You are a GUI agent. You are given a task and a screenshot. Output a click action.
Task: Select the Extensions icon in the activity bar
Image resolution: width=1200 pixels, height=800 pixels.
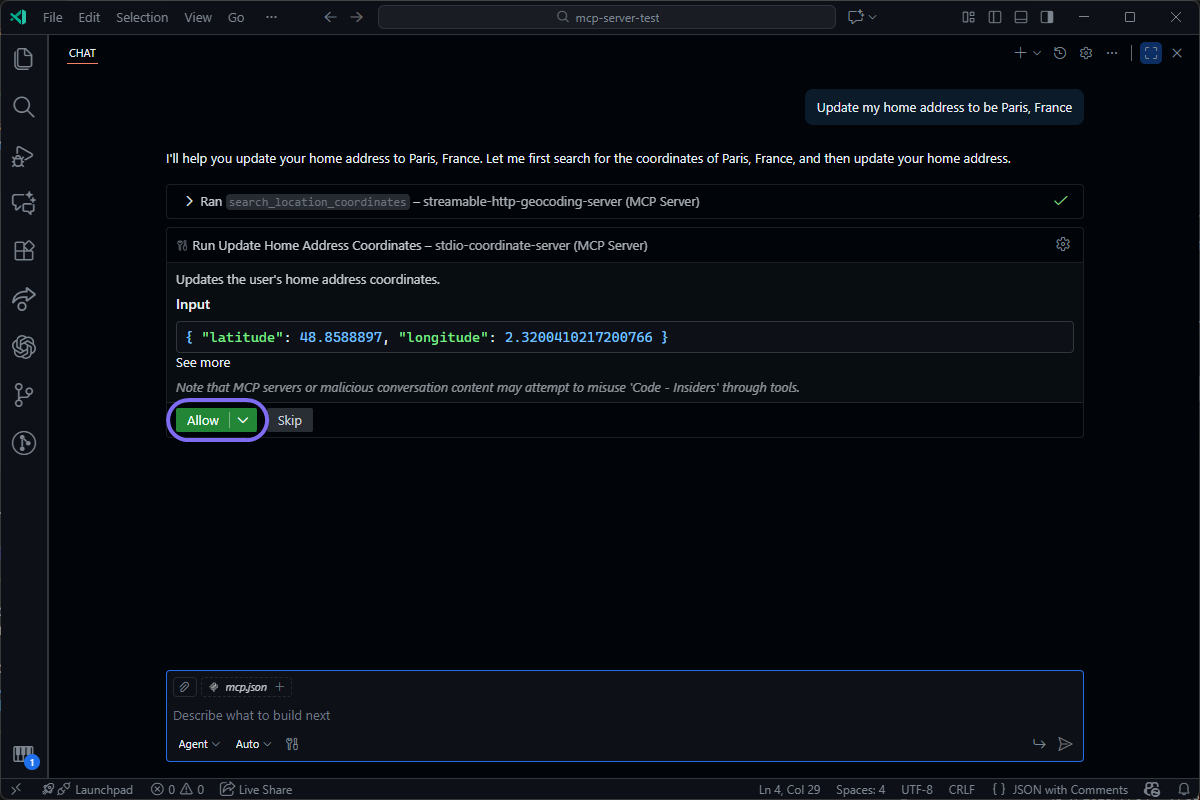[24, 251]
